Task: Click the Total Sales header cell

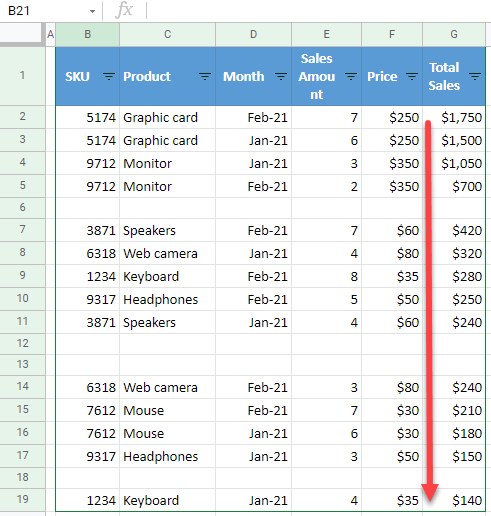Action: click(x=454, y=76)
